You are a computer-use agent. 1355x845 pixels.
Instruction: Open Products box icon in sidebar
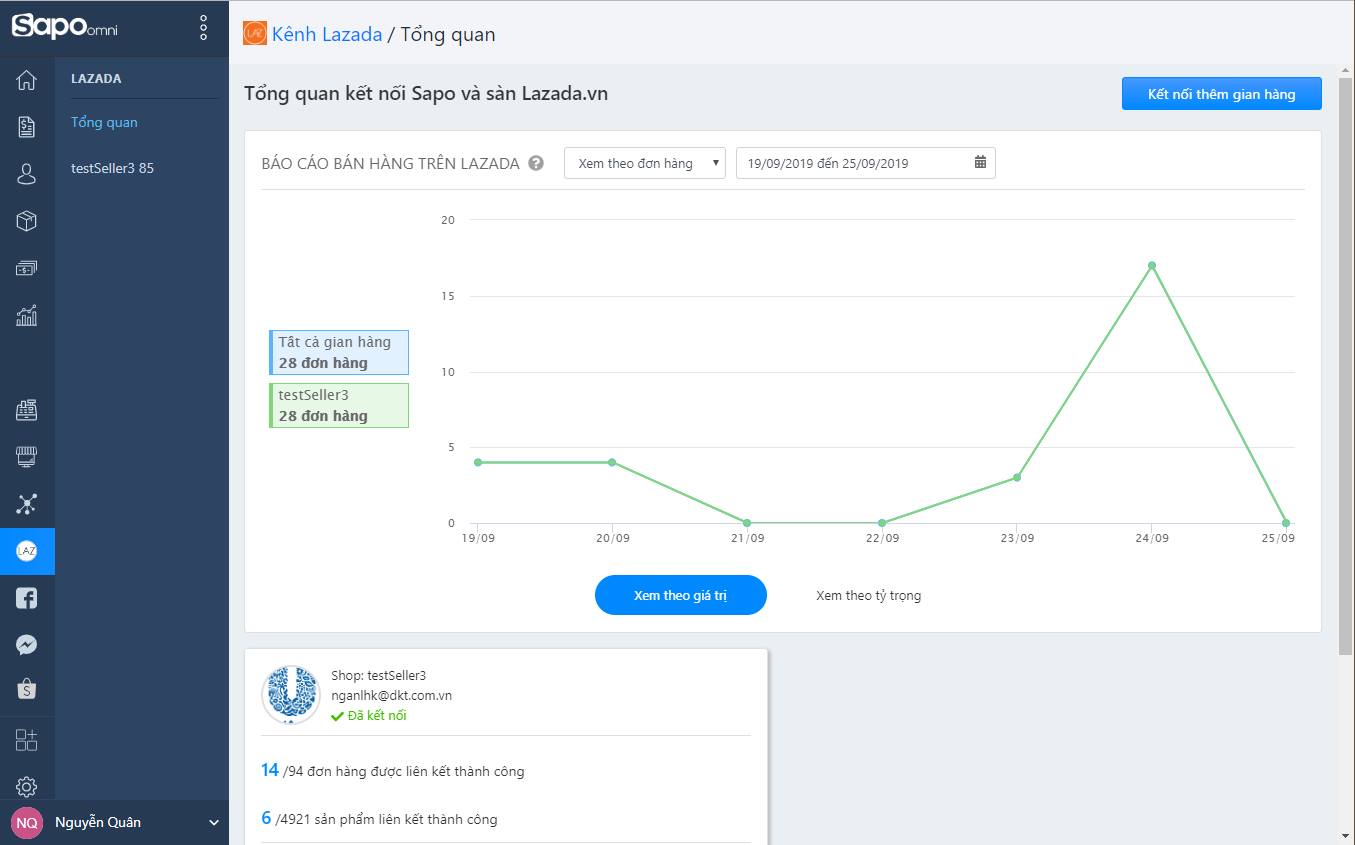pyautogui.click(x=27, y=221)
